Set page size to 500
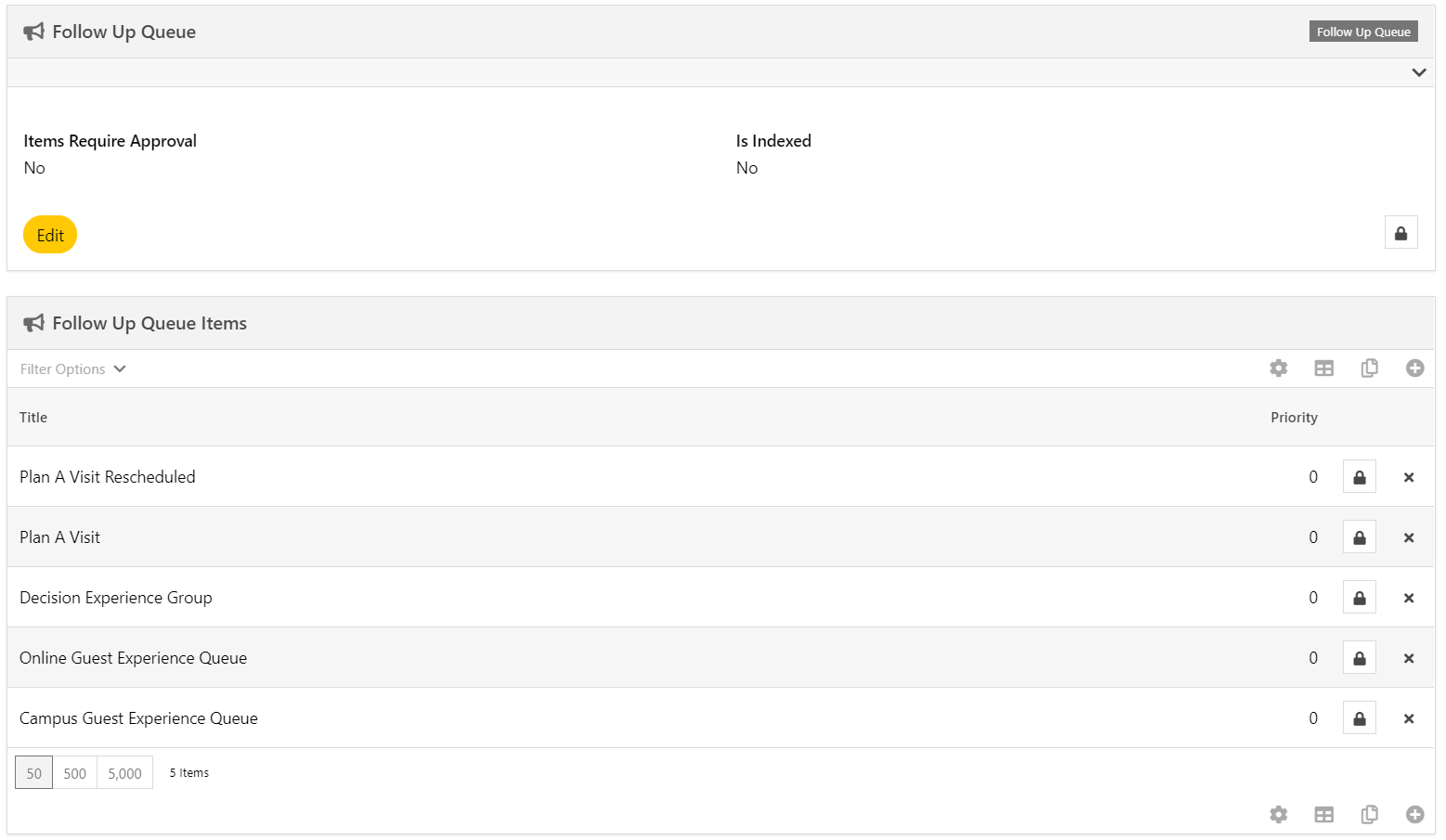The width and height of the screenshot is (1446, 840). [75, 773]
